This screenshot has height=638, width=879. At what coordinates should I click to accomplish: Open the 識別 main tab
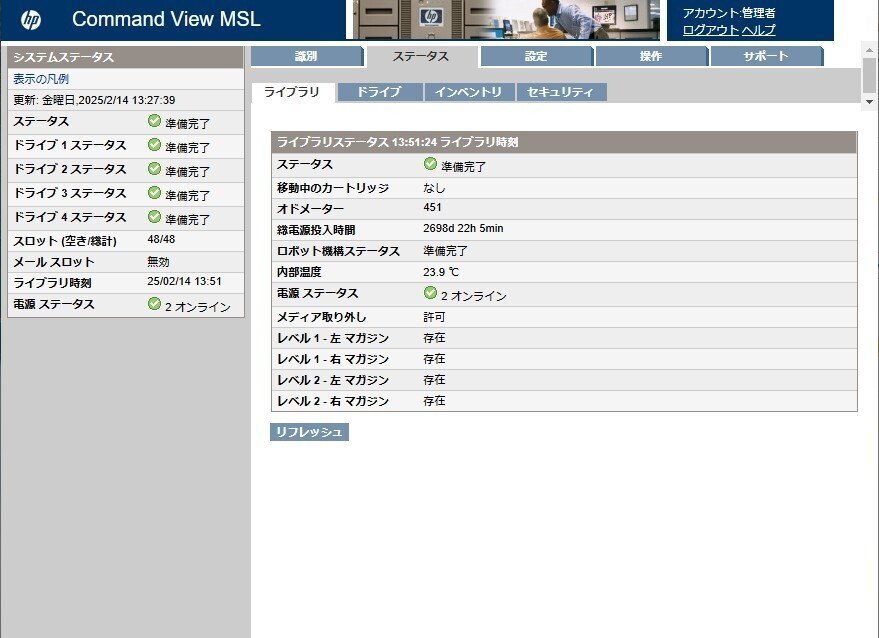[307, 57]
